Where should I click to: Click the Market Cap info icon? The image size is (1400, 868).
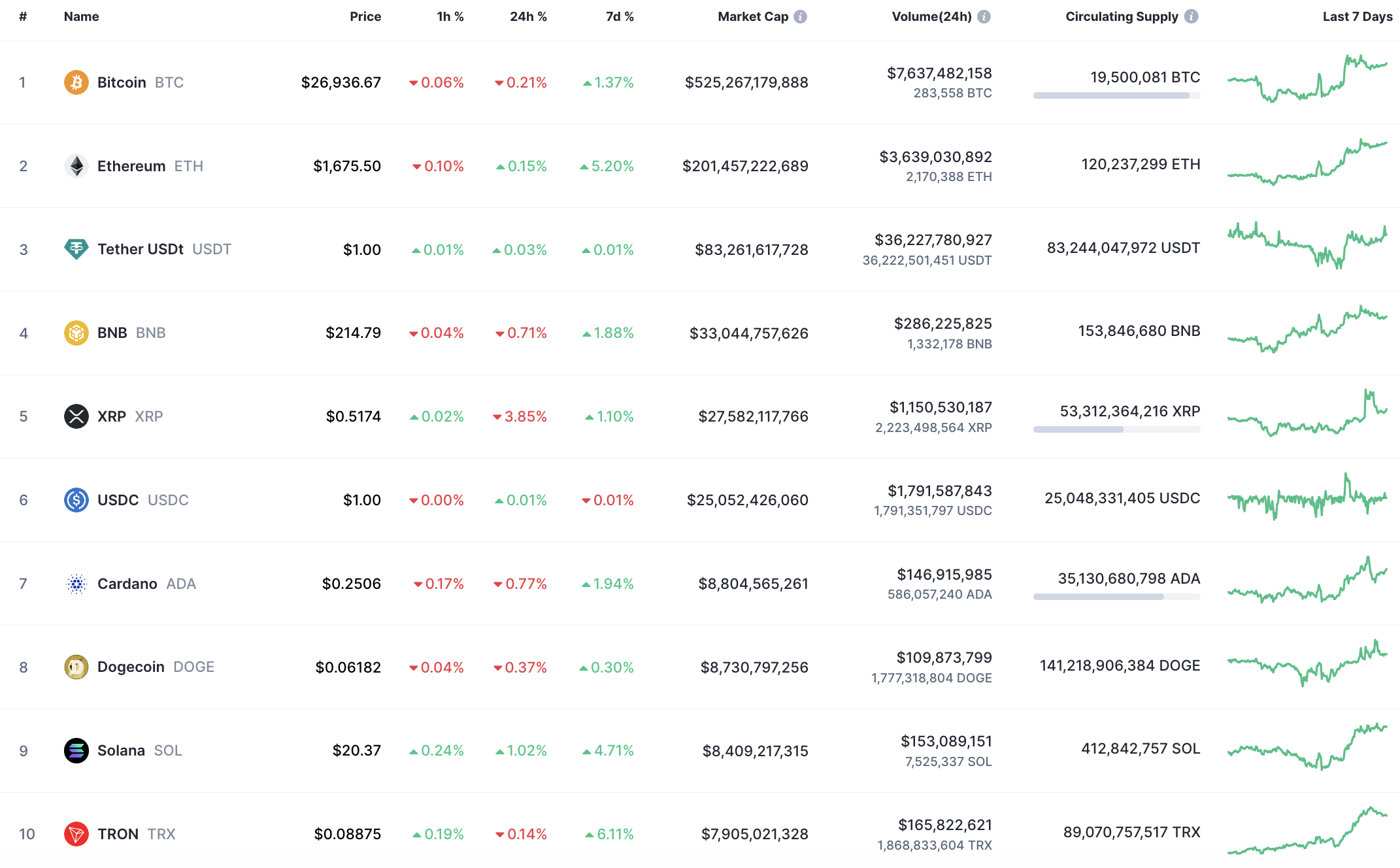tap(800, 17)
